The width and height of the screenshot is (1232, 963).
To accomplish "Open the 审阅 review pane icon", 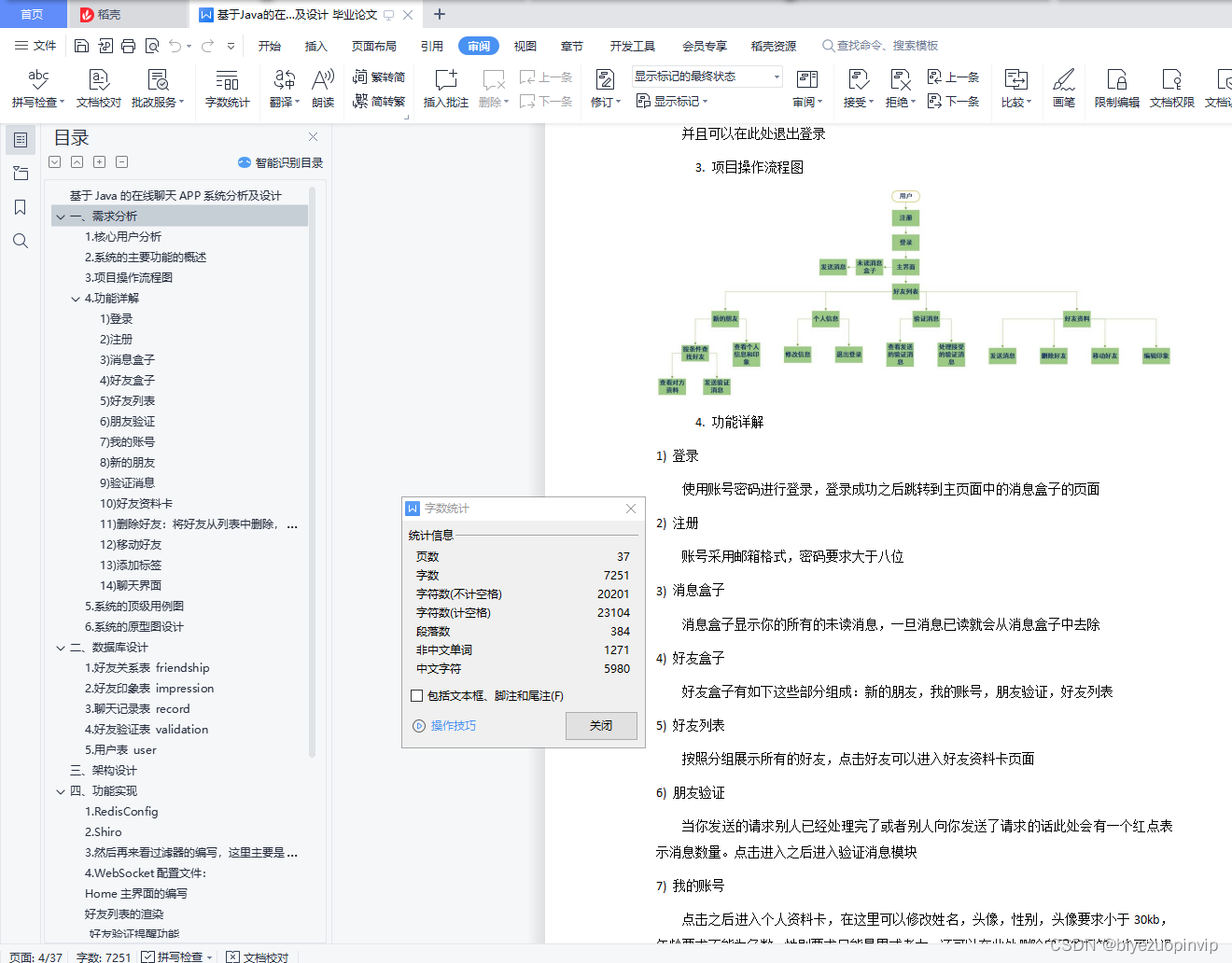I will coord(807,89).
